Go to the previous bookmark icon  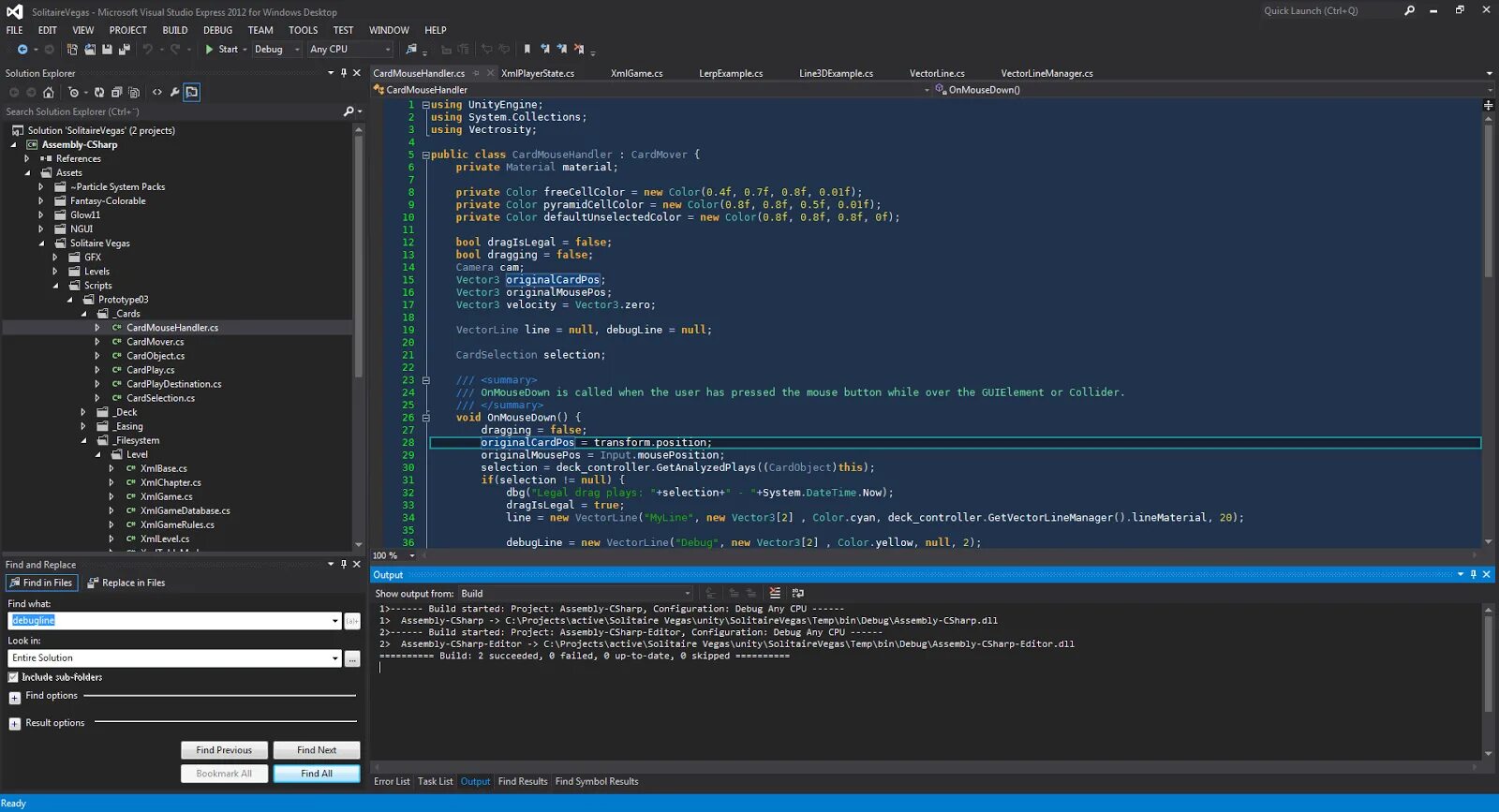click(x=544, y=50)
